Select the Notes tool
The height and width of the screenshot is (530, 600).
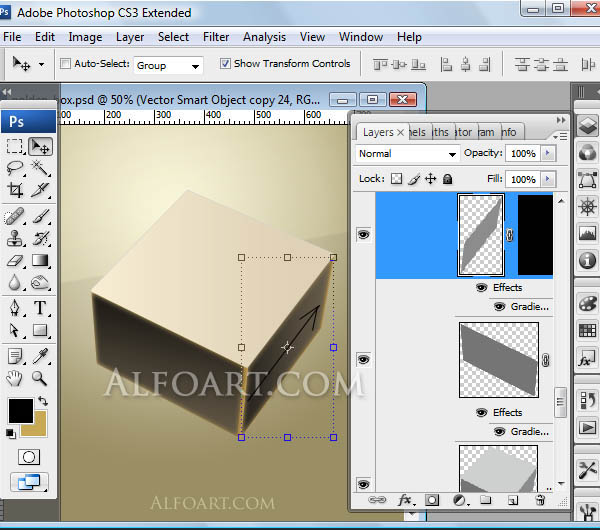(x=15, y=356)
